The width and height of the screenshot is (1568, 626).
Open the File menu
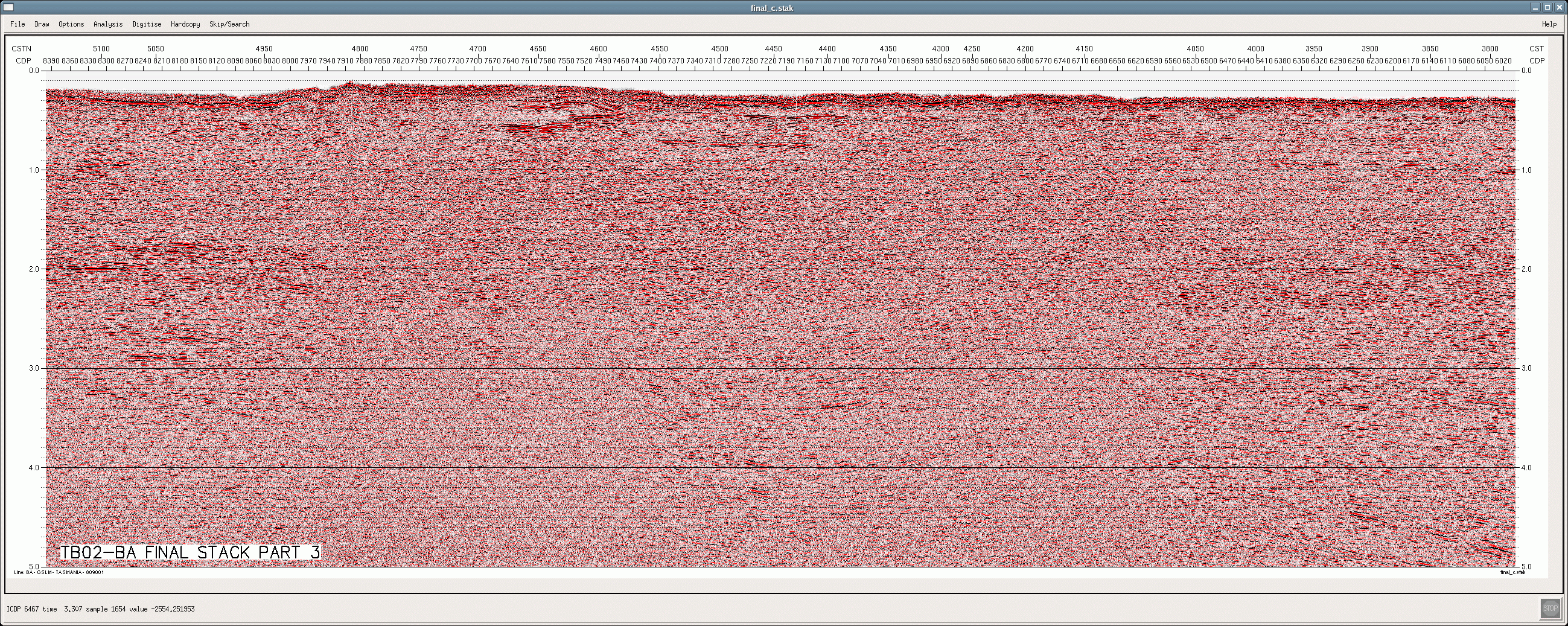click(x=18, y=24)
